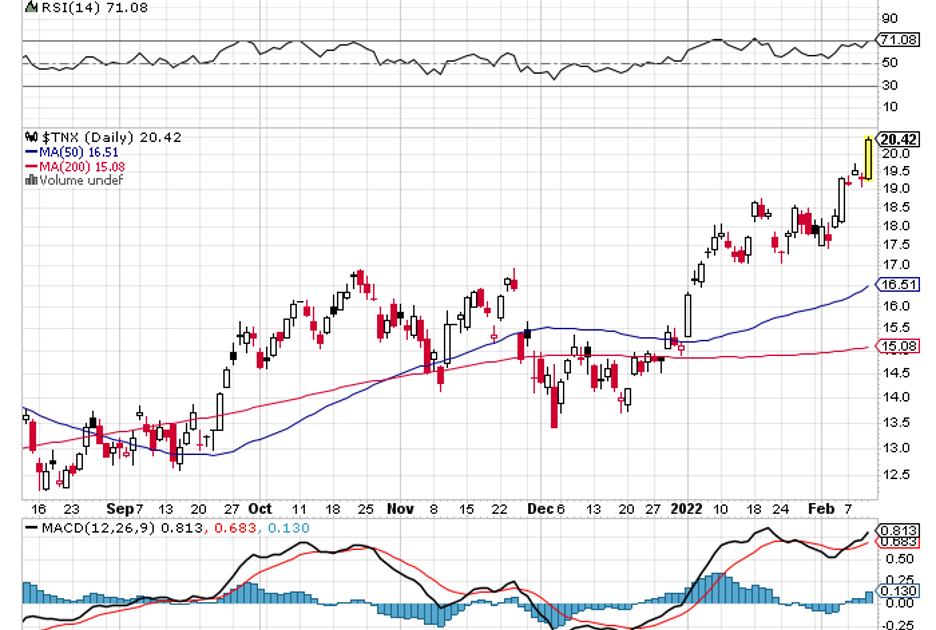Click the 20.42 current price tag
This screenshot has height=630, width=936.
898,139
